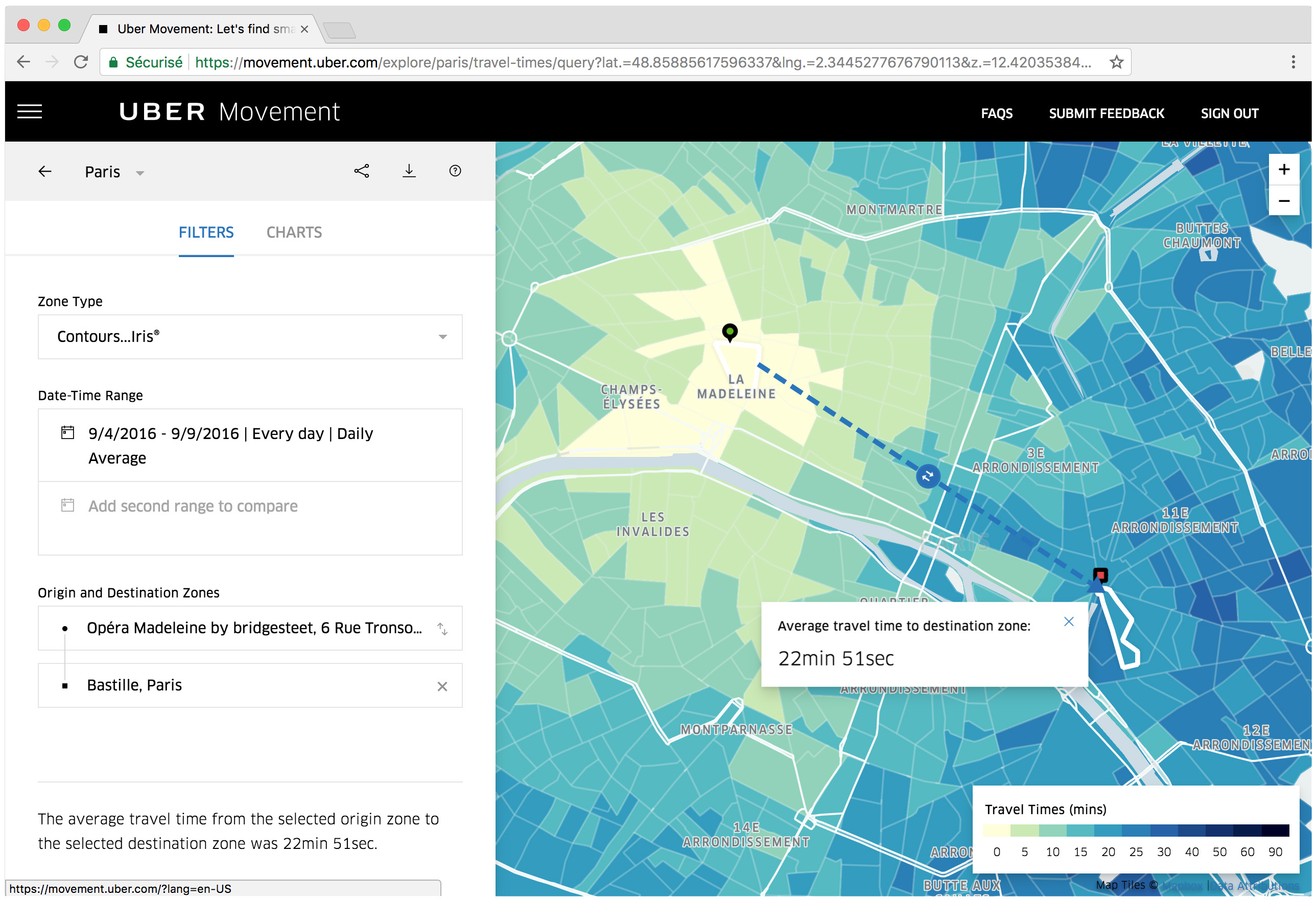
Task: Click the download data icon
Action: [x=409, y=171]
